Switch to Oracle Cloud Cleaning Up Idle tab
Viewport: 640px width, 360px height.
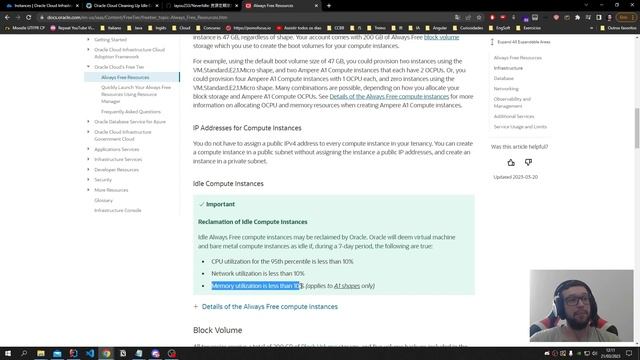tap(121, 6)
